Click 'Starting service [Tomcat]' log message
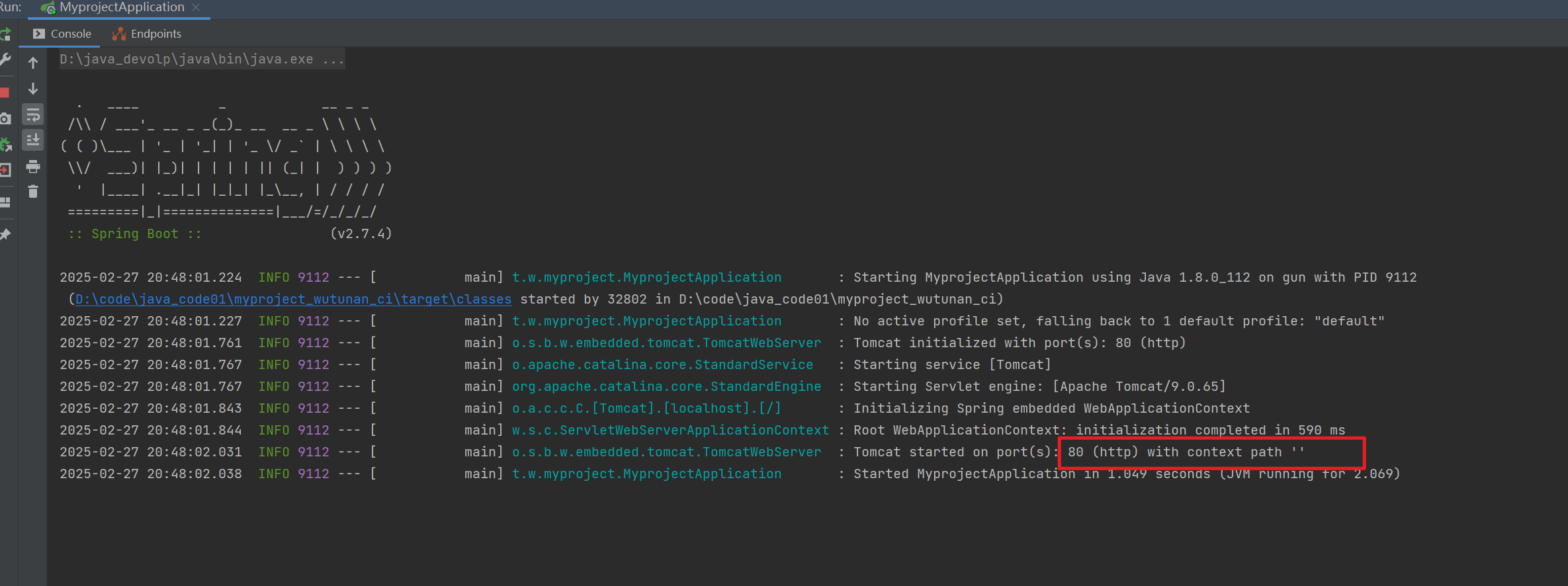This screenshot has height=586, width=1568. (x=952, y=364)
